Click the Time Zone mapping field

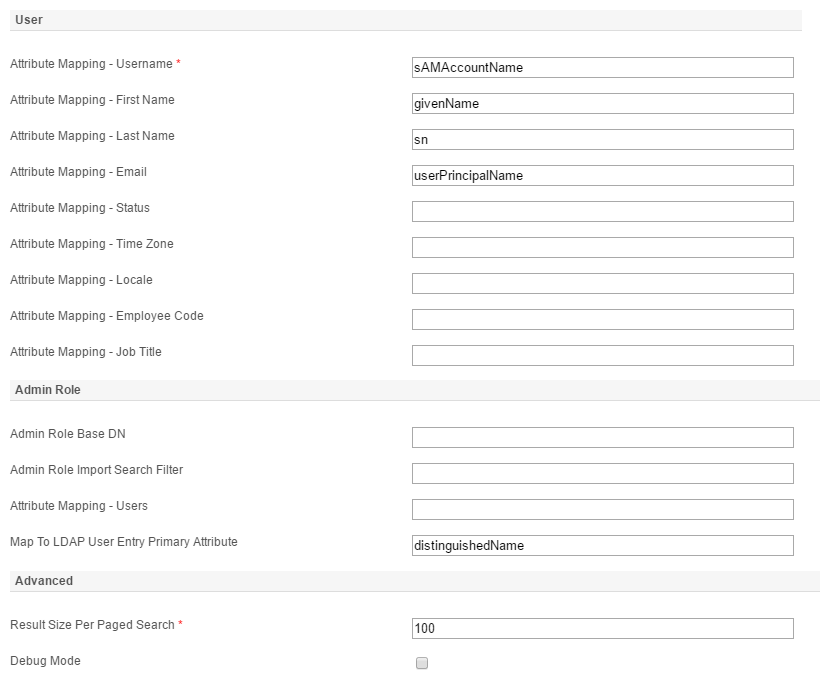pos(602,248)
